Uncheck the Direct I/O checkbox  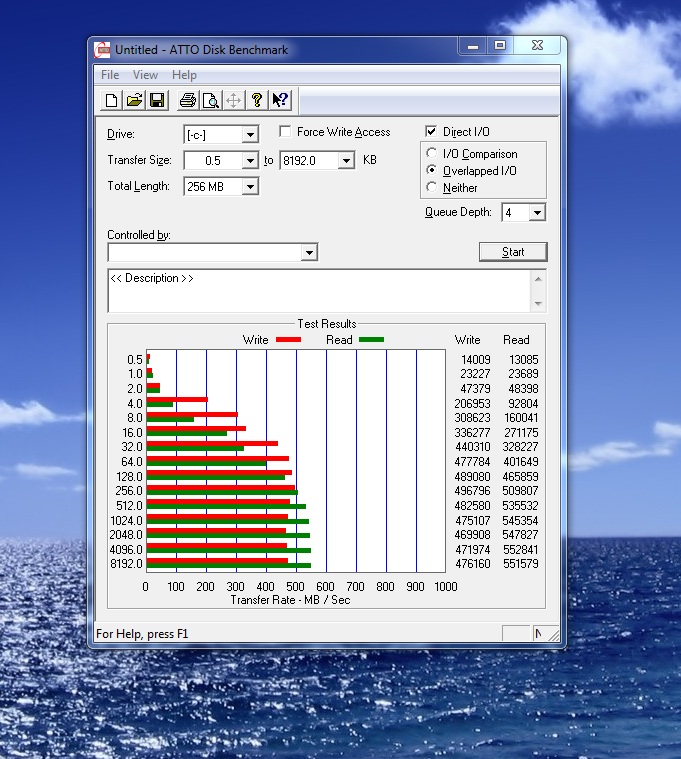point(431,132)
